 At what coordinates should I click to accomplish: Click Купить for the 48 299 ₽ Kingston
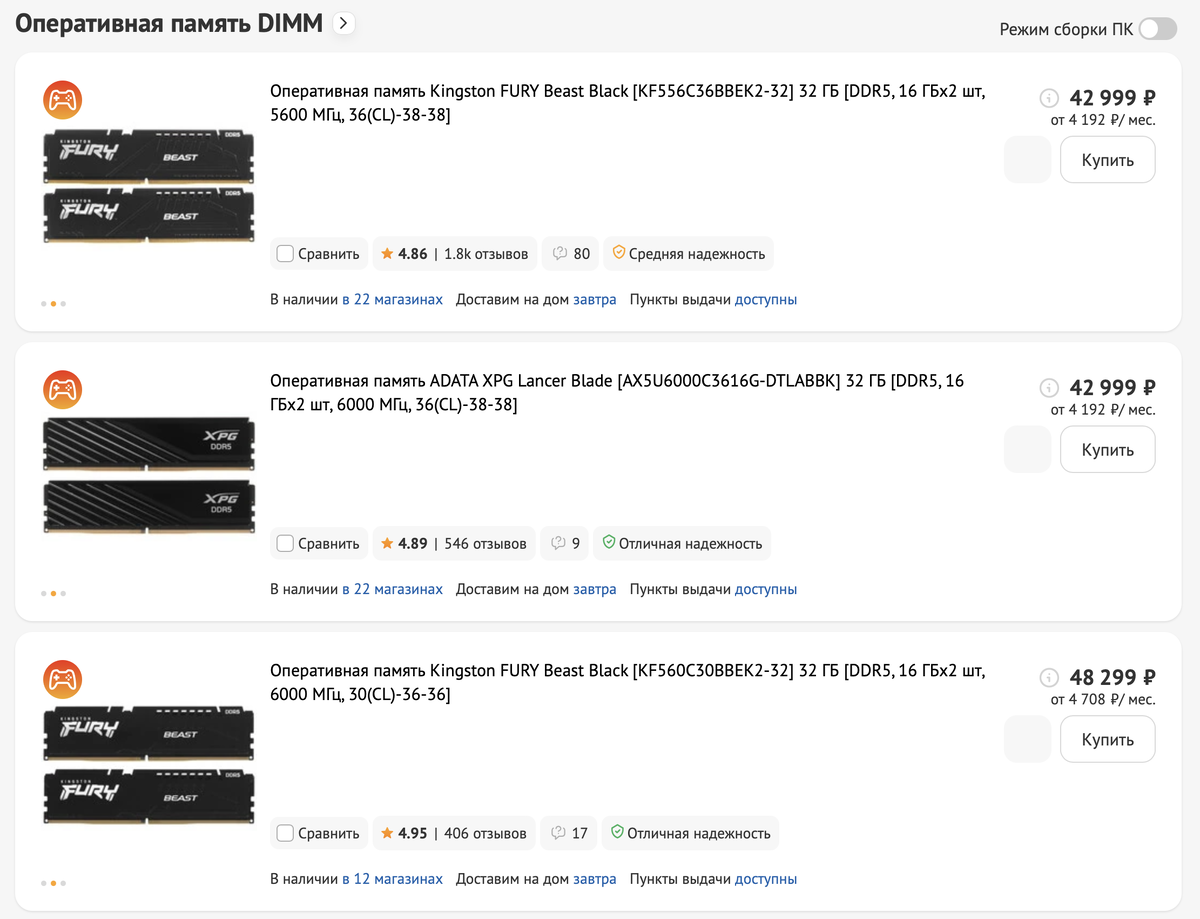point(1107,739)
